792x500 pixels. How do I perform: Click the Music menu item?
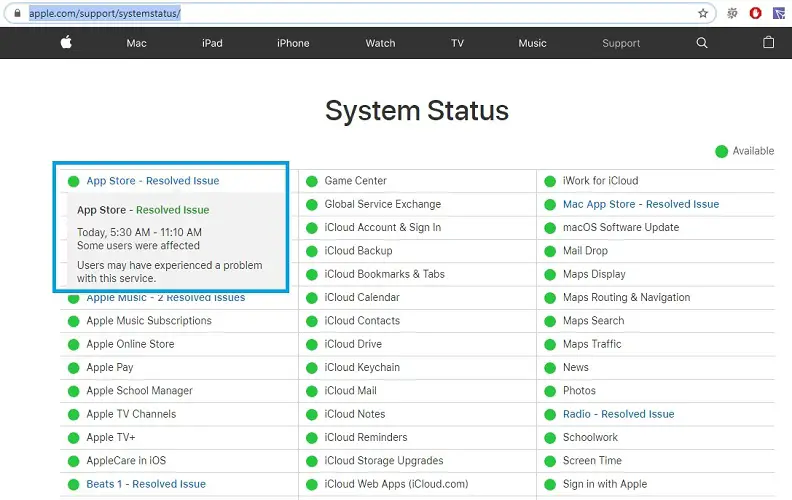tap(532, 43)
